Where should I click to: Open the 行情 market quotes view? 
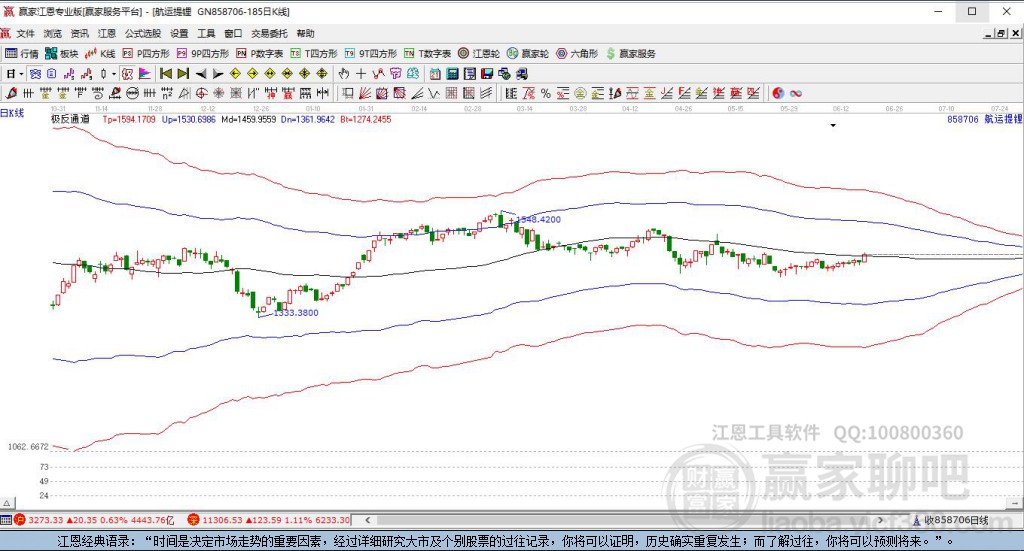pyautogui.click(x=22, y=54)
